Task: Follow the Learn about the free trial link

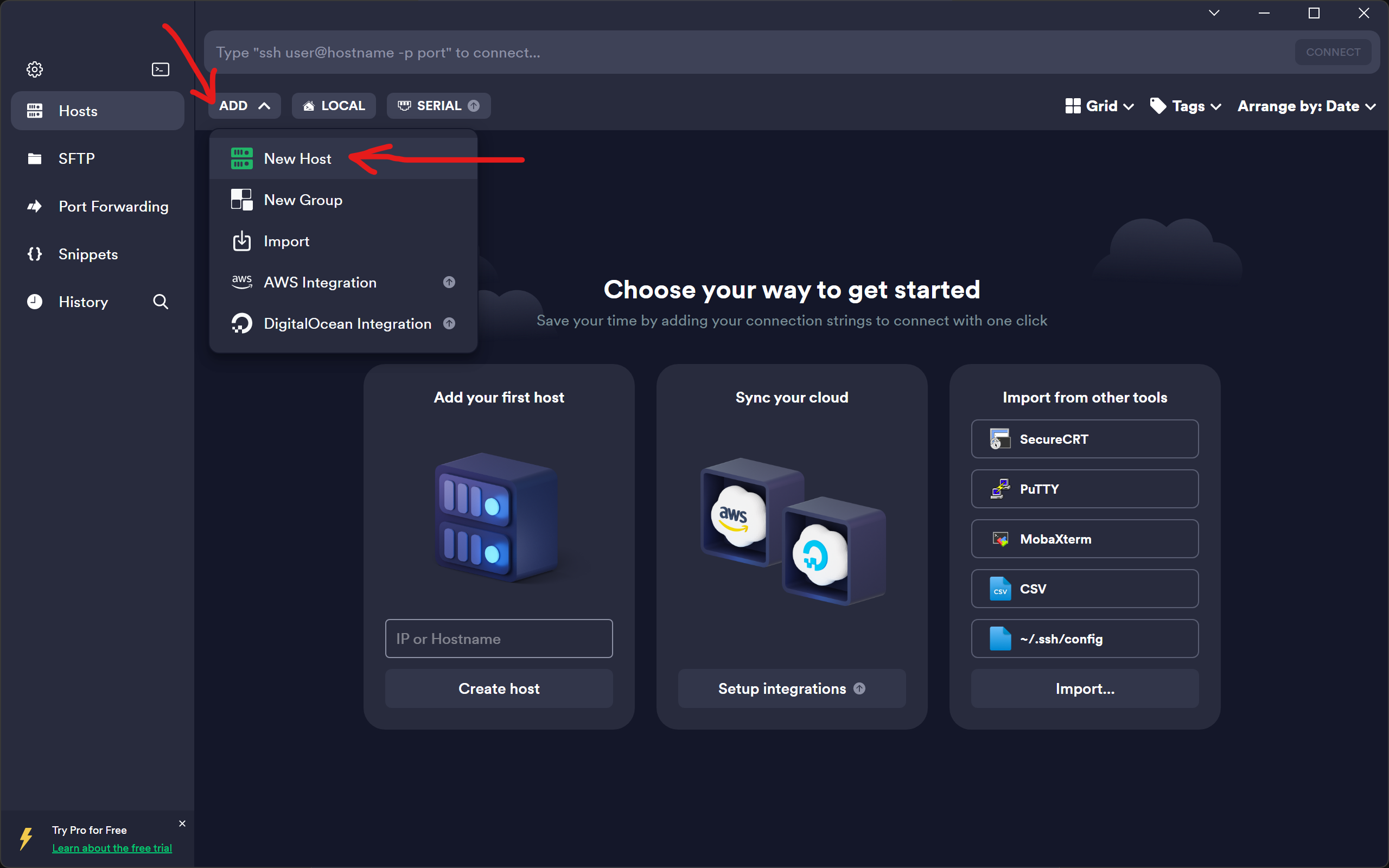Action: pos(112,848)
